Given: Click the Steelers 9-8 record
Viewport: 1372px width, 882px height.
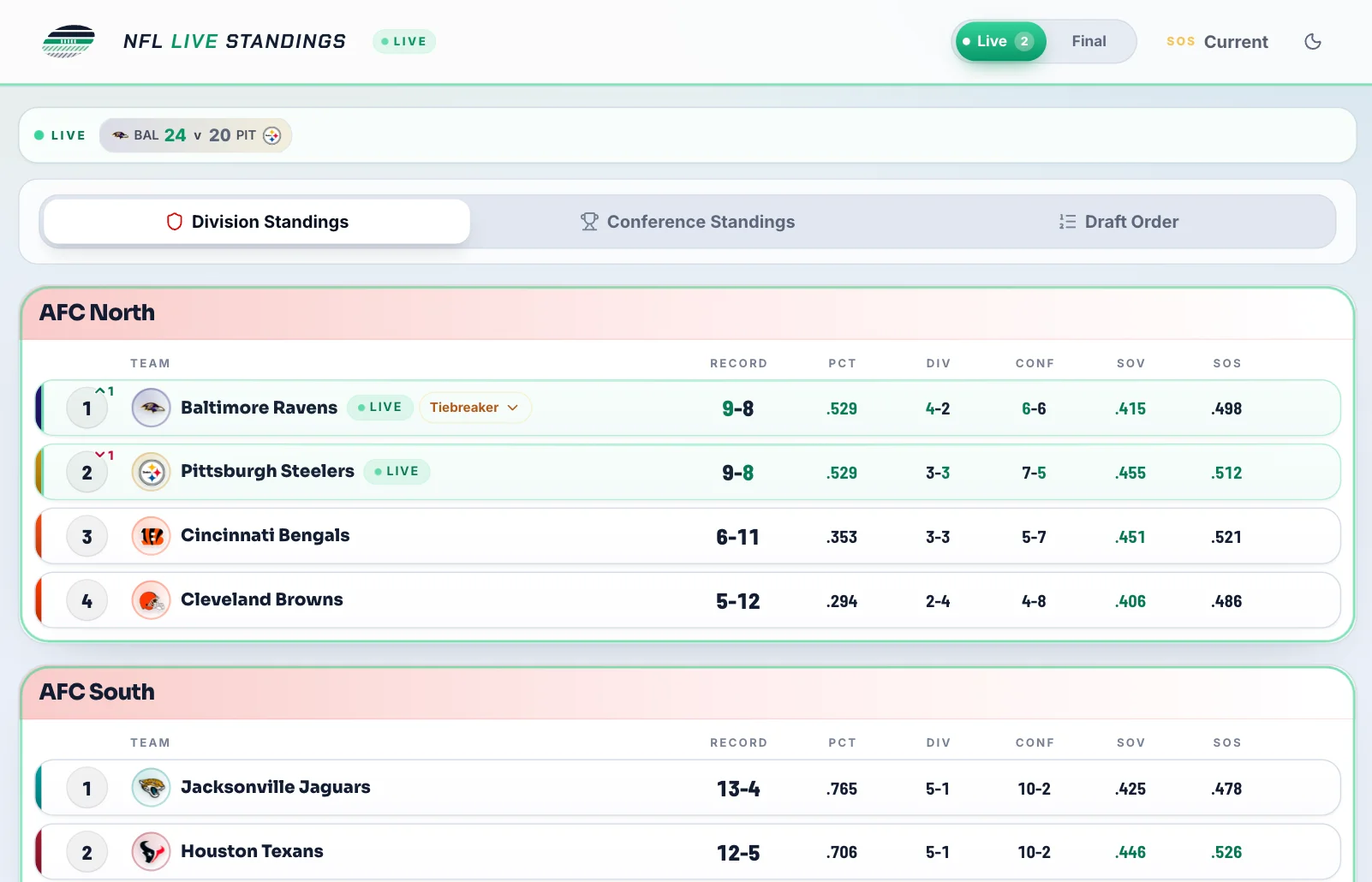Looking at the screenshot, I should (737, 473).
